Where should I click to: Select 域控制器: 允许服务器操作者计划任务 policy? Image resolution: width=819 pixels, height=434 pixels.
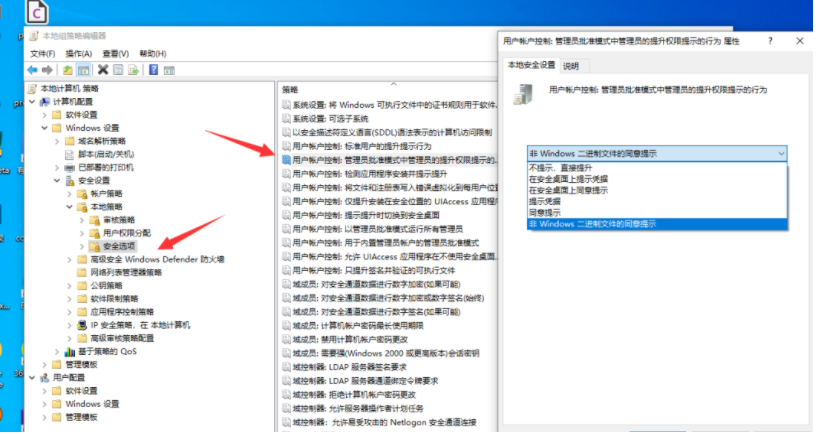click(358, 408)
